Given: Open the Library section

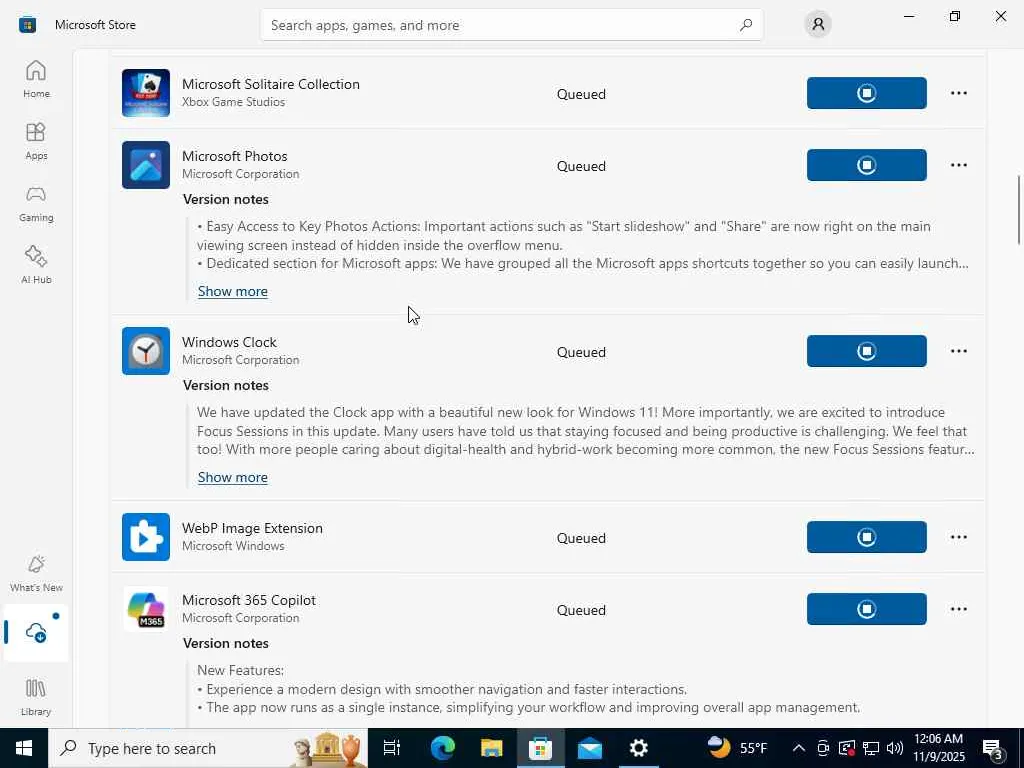Looking at the screenshot, I should pyautogui.click(x=36, y=697).
